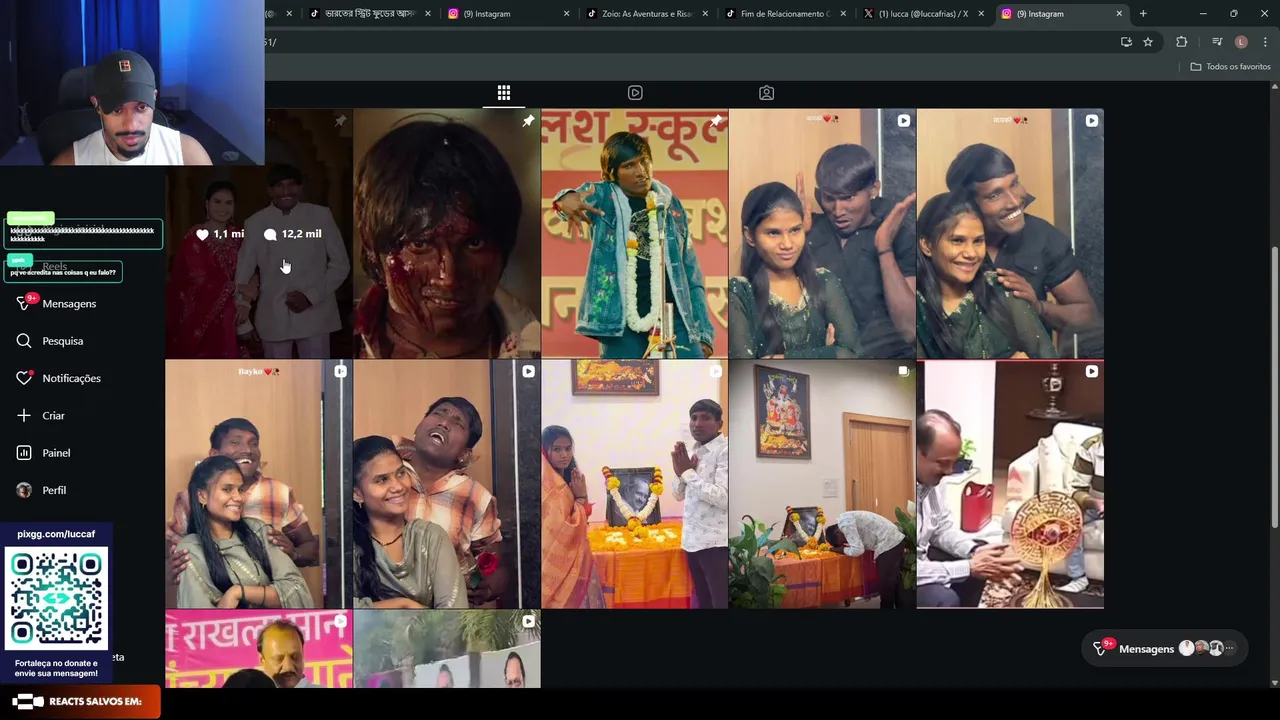The image size is (1280, 720).
Task: Click the 12,2 mil comments count
Action: (293, 234)
